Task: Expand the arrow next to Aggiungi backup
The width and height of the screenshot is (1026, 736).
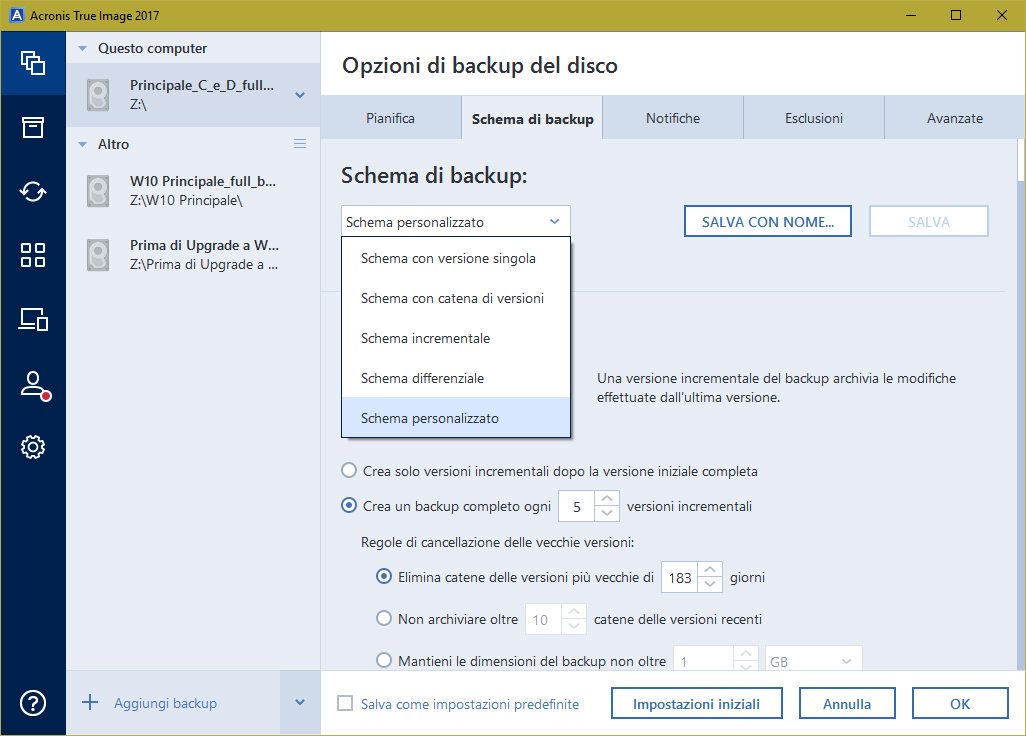Action: tap(300, 703)
